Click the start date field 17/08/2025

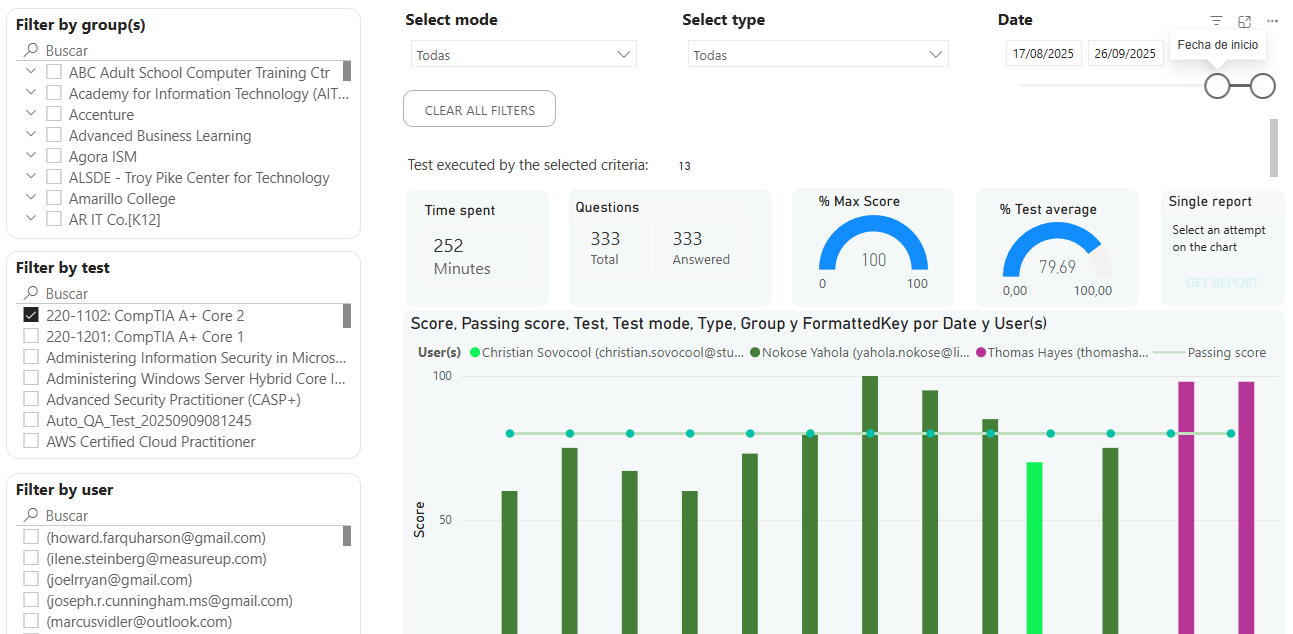(x=1043, y=54)
